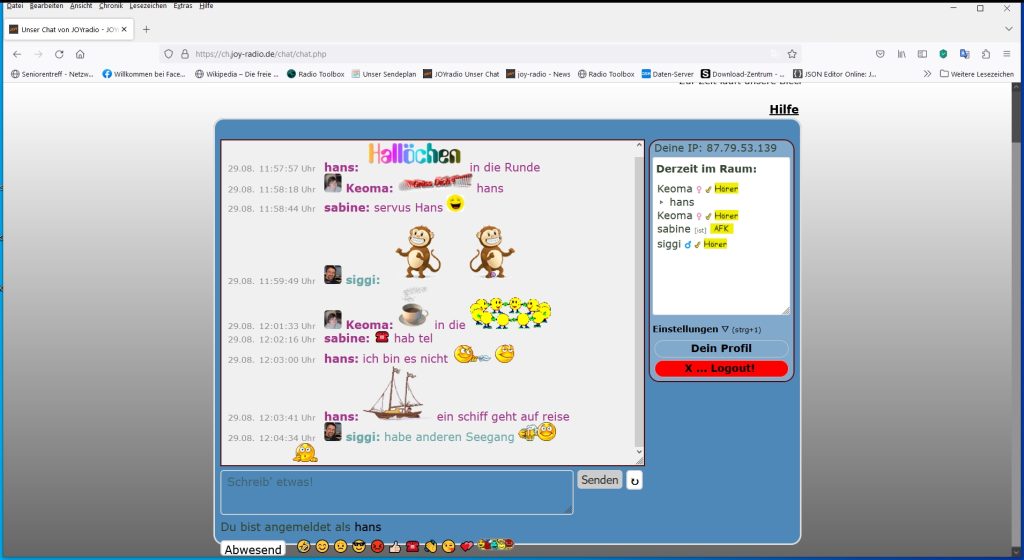List all tabs using the chevron

tap(1008, 29)
